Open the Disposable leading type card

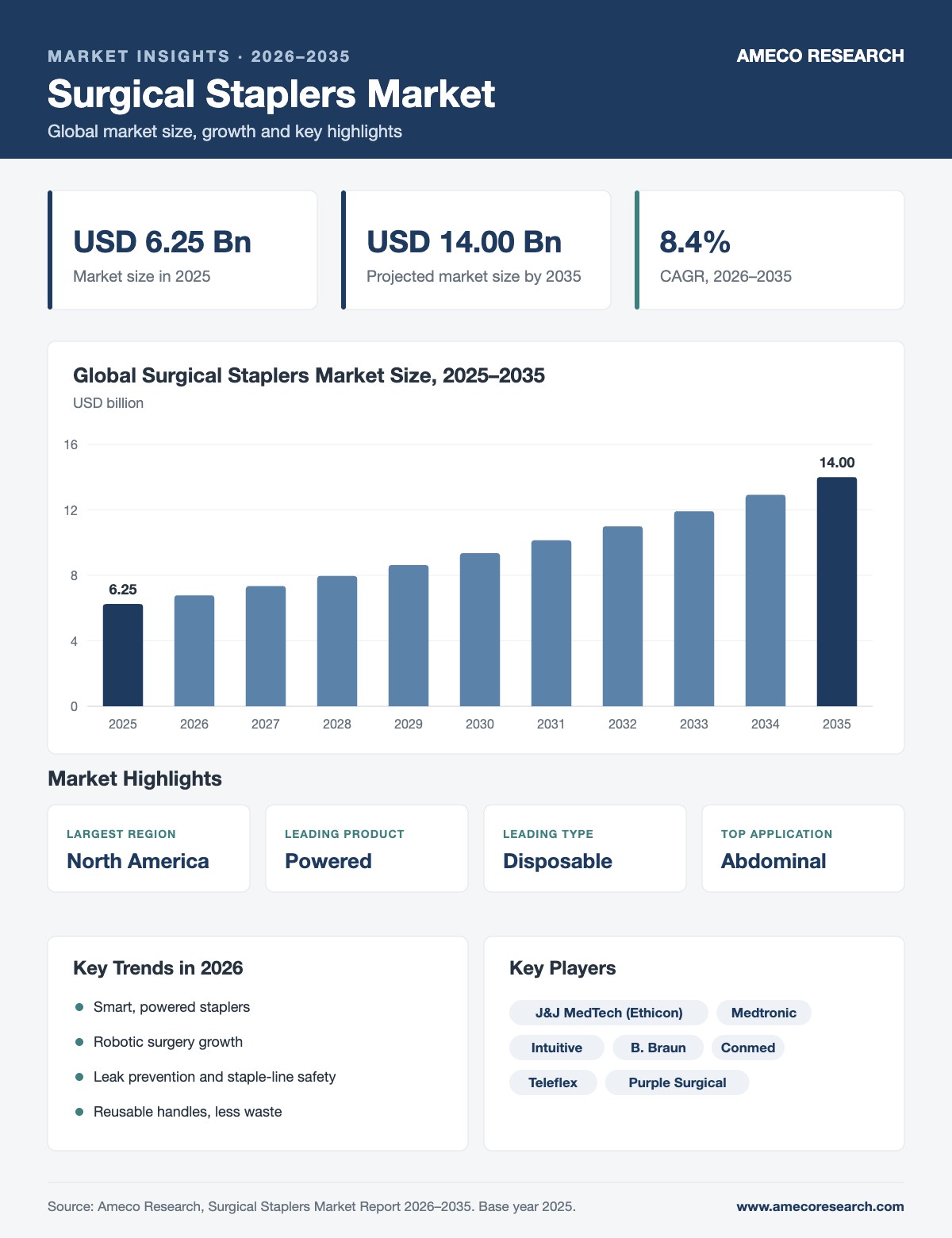coord(585,848)
